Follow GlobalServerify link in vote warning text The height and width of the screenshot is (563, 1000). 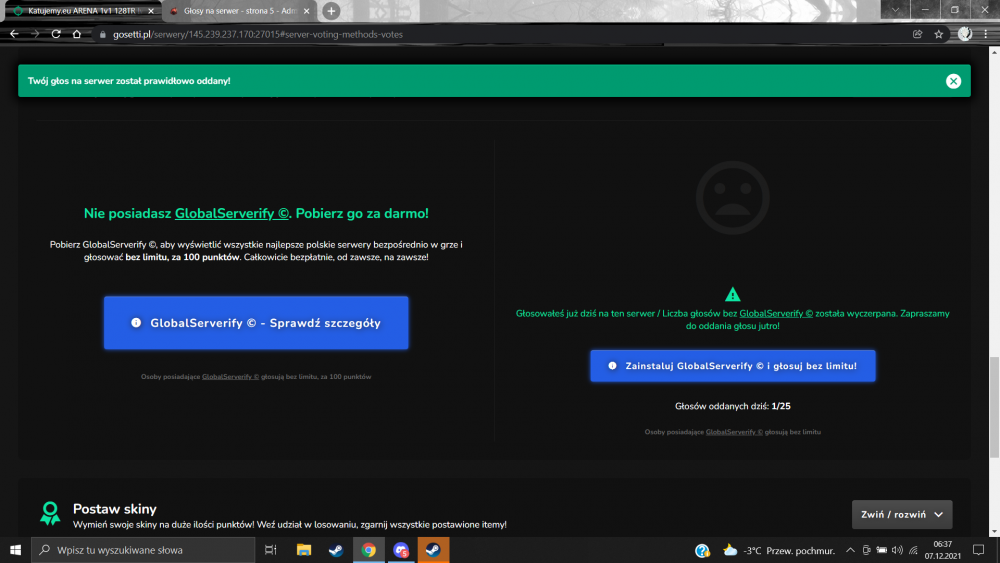pos(776,313)
